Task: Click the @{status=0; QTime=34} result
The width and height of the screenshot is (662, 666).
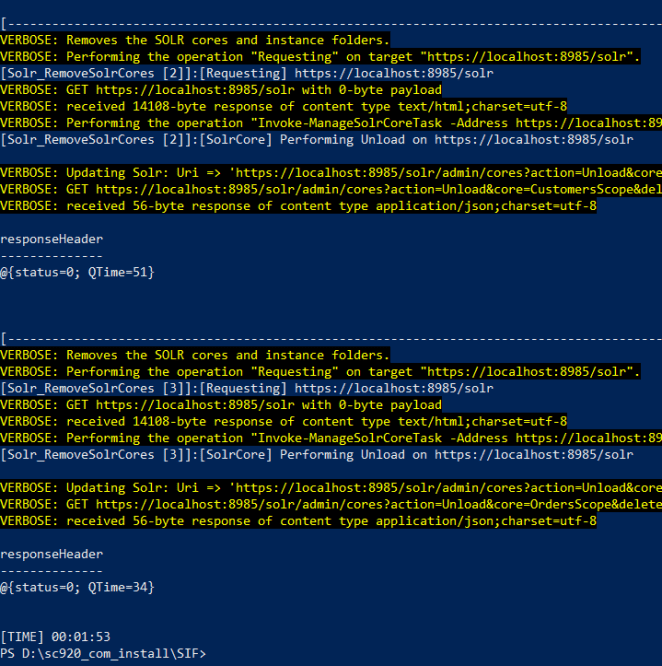Action: click(x=77, y=587)
